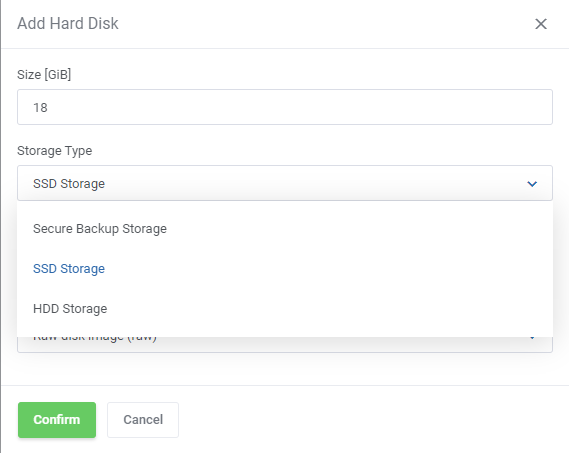The image size is (569, 453).
Task: Select Secure Backup Storage option
Action: pos(285,229)
